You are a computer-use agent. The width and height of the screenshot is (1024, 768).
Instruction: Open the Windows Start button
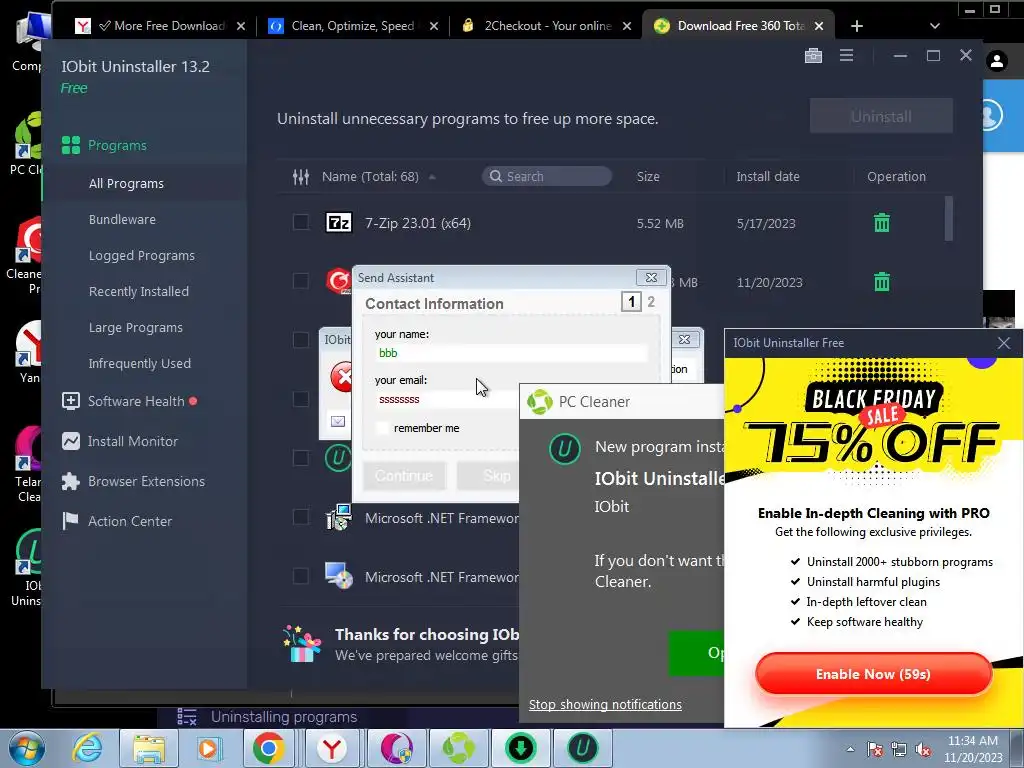[25, 748]
